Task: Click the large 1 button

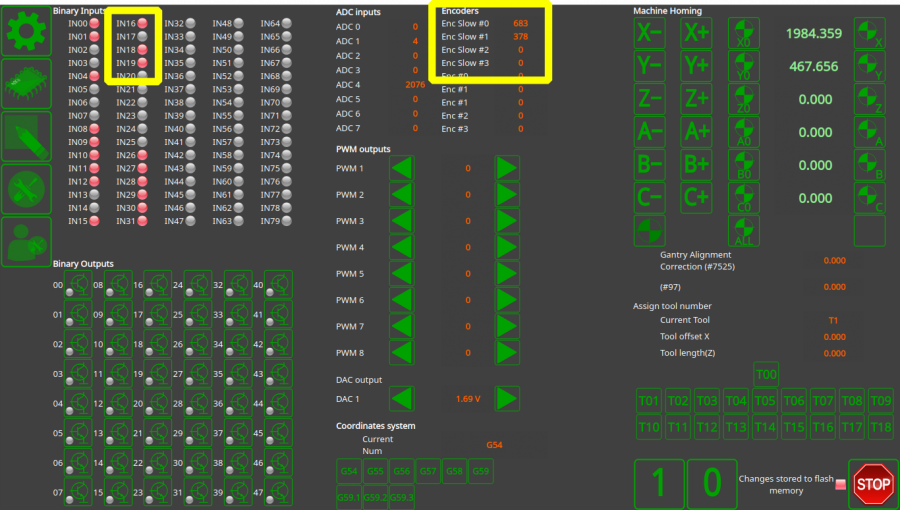Action: point(658,483)
